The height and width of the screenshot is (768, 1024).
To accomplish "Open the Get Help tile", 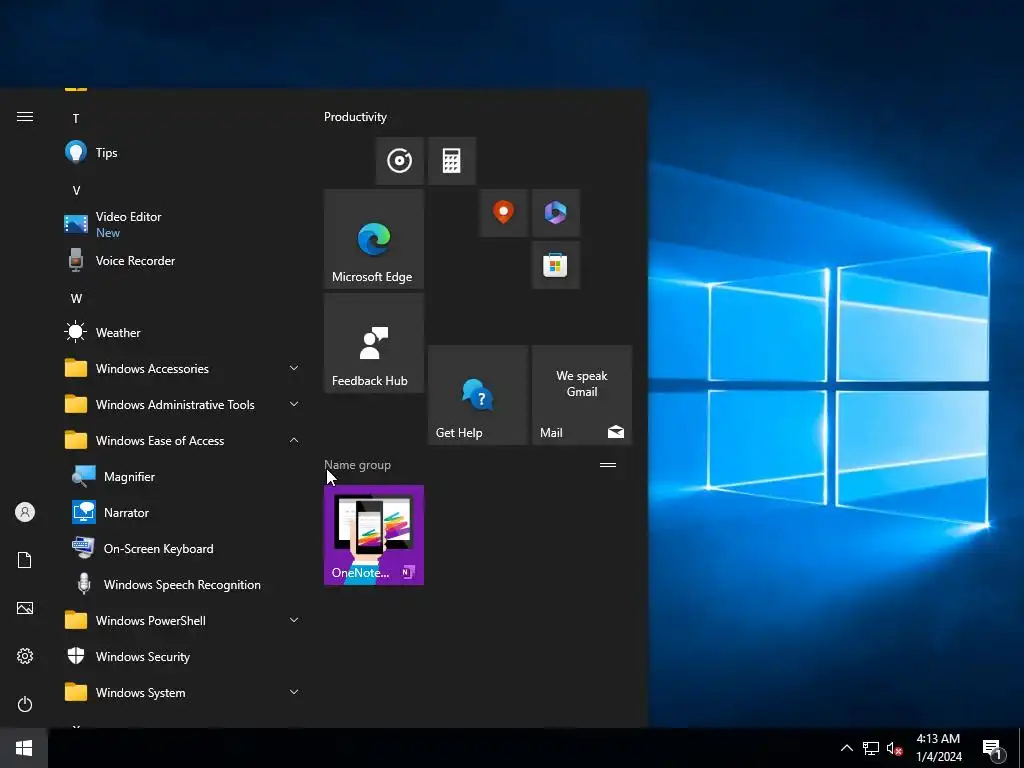I will click(478, 395).
